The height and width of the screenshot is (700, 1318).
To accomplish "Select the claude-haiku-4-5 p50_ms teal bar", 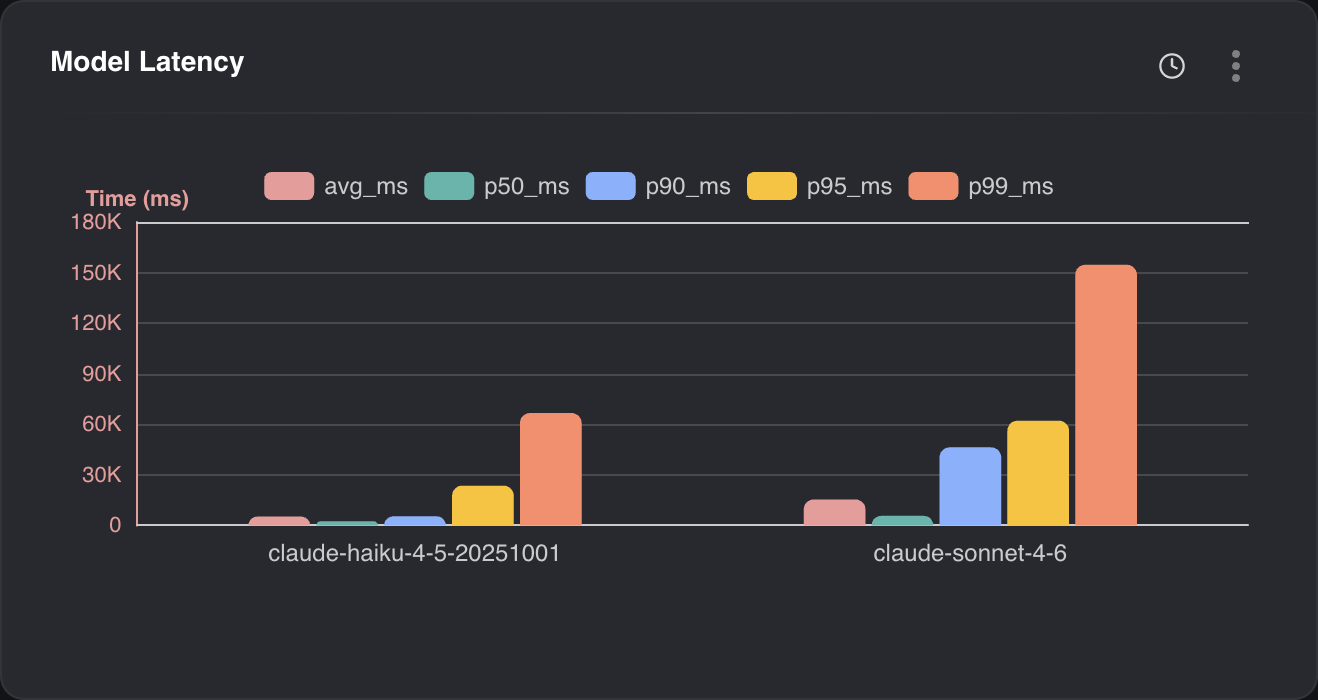I will click(347, 523).
